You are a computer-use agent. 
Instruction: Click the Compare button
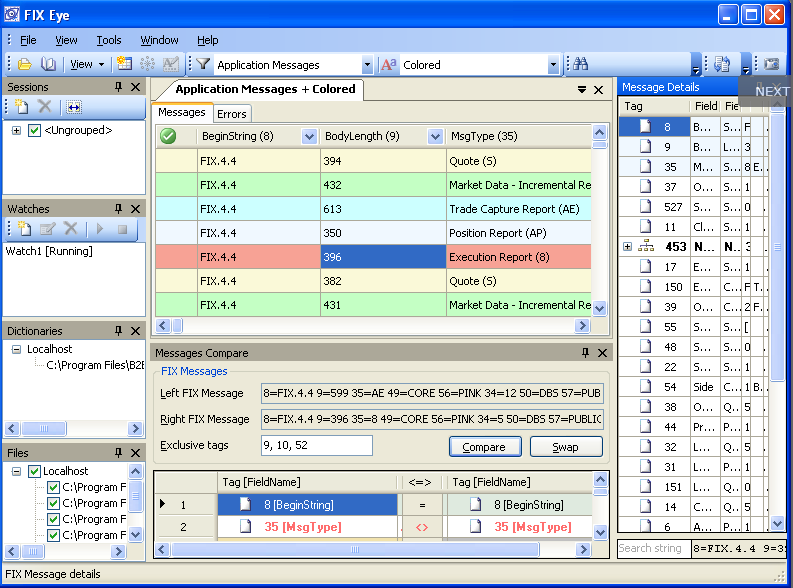coord(485,447)
